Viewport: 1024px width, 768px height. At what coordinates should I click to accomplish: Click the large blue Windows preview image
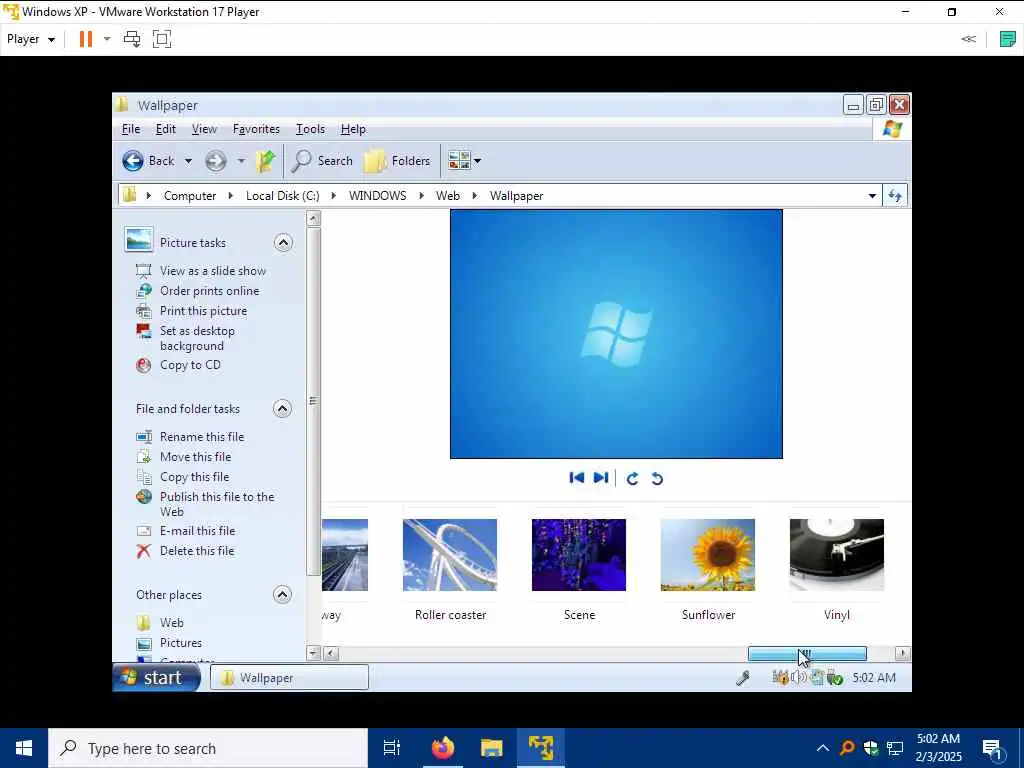[616, 334]
